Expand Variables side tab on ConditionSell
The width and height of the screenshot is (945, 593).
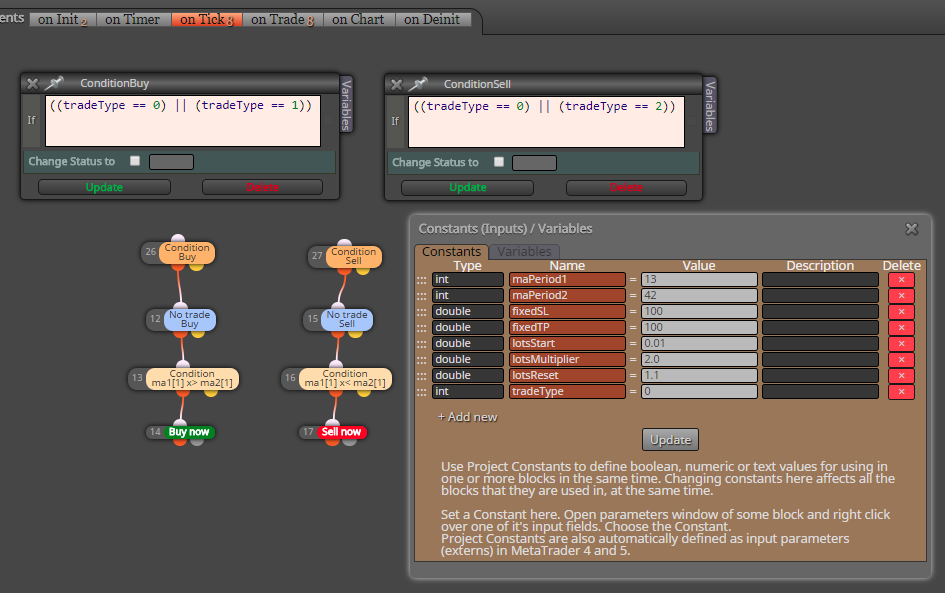pyautogui.click(x=710, y=105)
